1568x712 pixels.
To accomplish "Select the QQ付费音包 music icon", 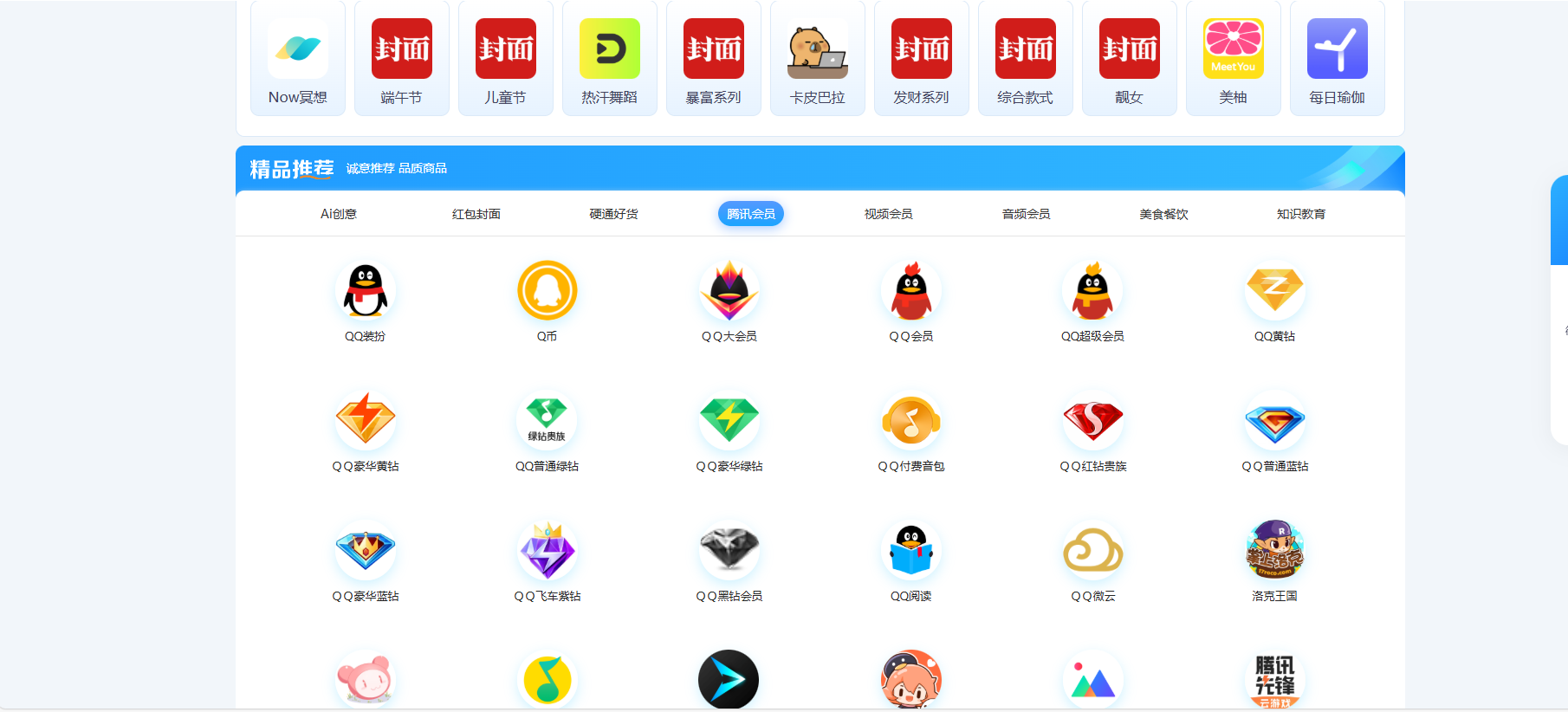I will coord(910,421).
